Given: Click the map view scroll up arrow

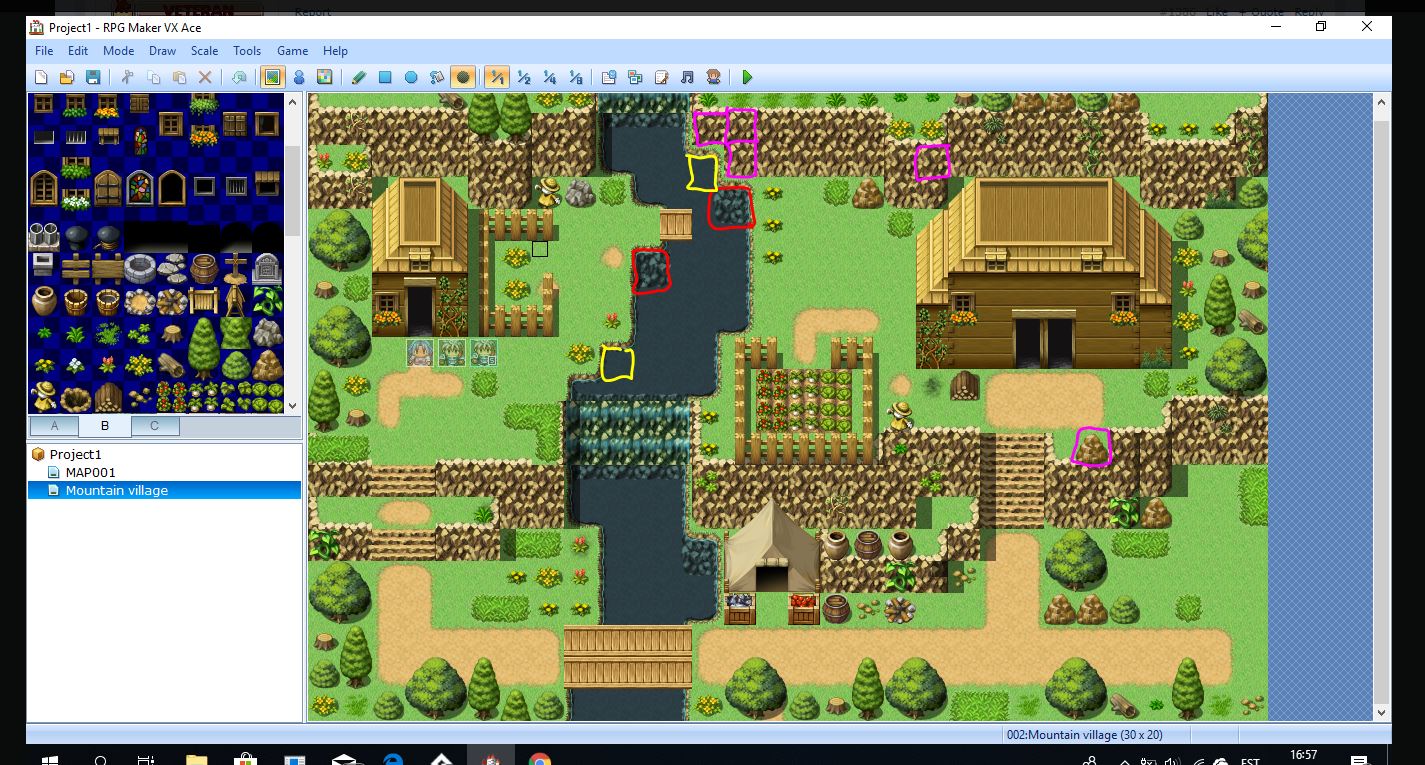Looking at the screenshot, I should tap(1382, 102).
